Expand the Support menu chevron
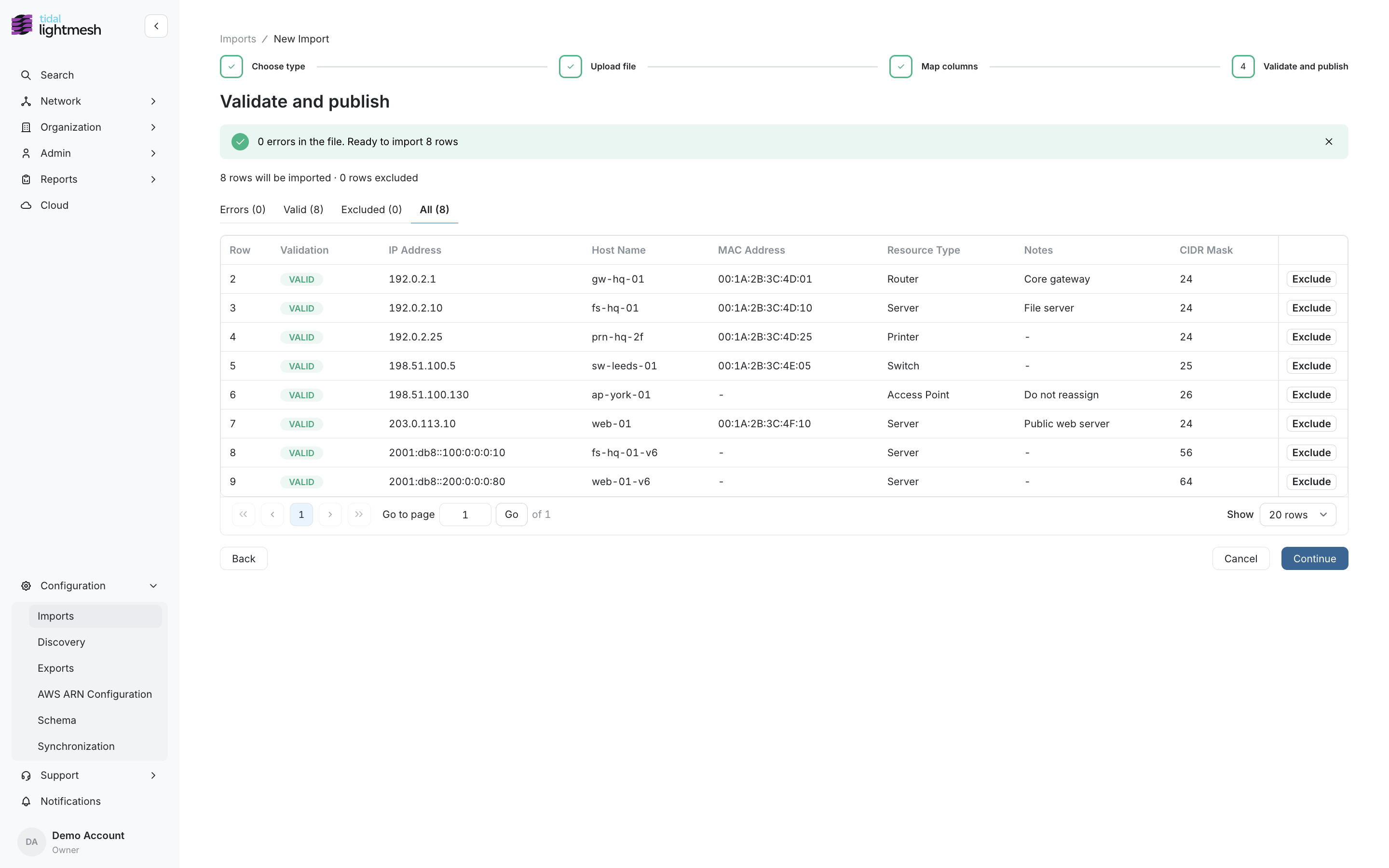1389x868 pixels. pyautogui.click(x=153, y=775)
